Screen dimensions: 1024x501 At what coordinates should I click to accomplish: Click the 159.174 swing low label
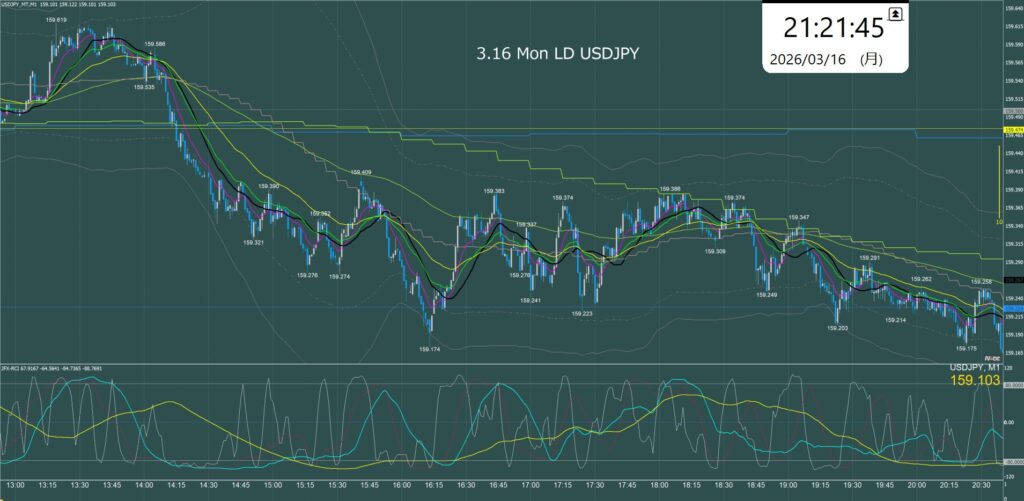pos(429,349)
